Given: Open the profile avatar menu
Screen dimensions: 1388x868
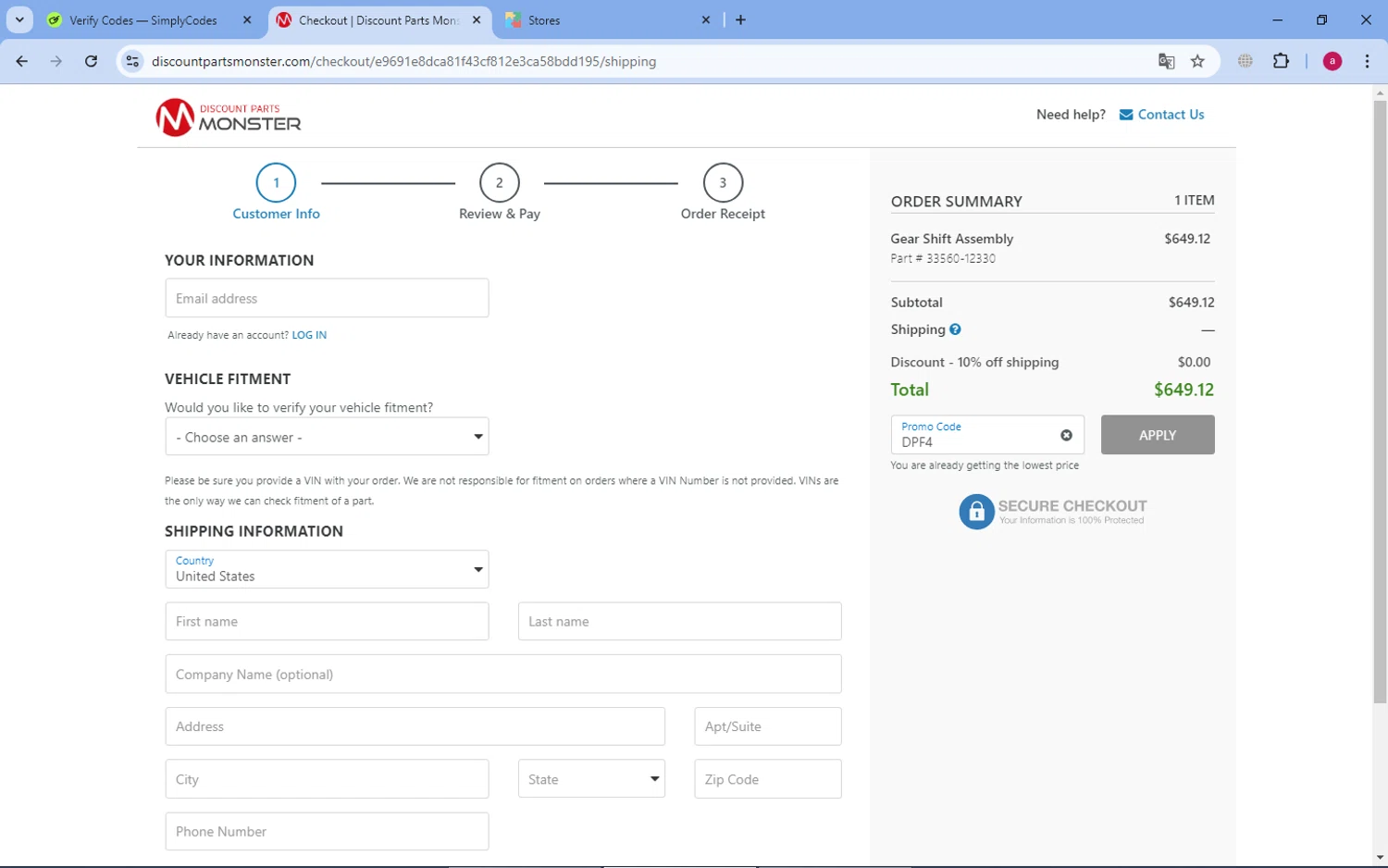Looking at the screenshot, I should (x=1332, y=61).
